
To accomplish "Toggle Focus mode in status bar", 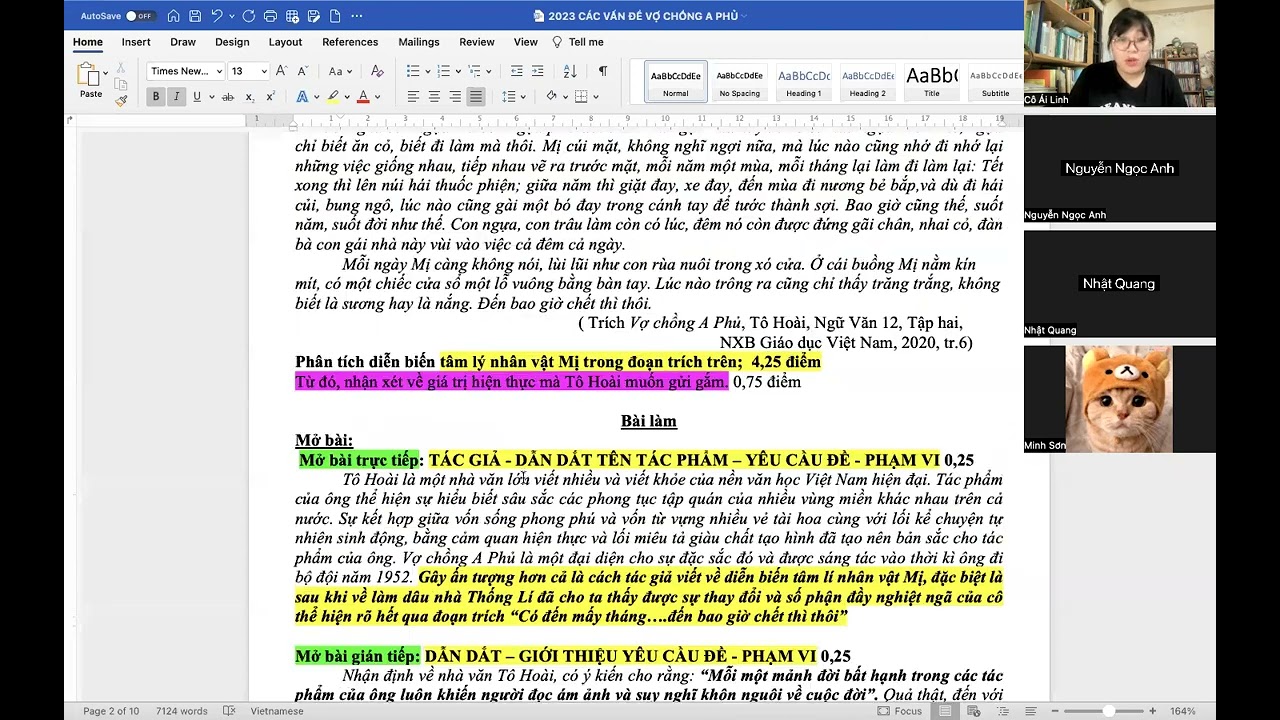I will [900, 711].
